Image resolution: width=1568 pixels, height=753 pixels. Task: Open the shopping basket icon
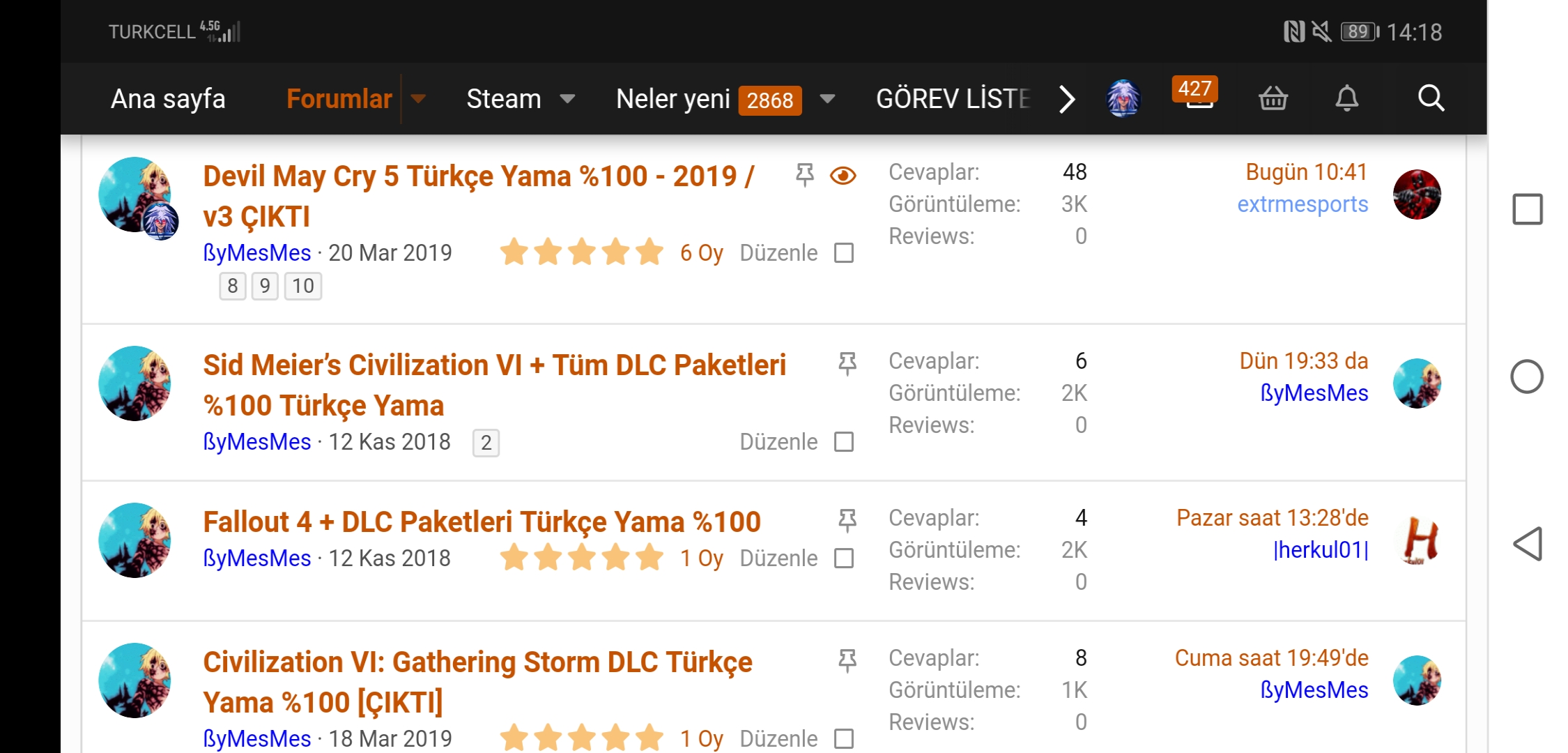(x=1273, y=98)
